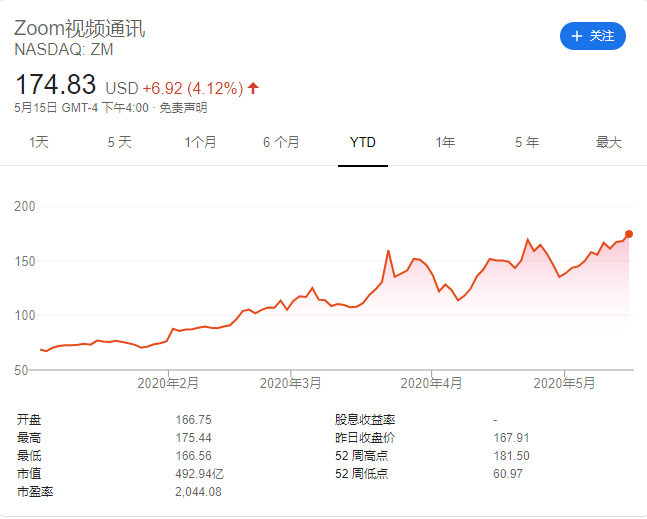Click the NASDAQ: ZM ticker label
This screenshot has width=647, height=519.
pyautogui.click(x=64, y=50)
